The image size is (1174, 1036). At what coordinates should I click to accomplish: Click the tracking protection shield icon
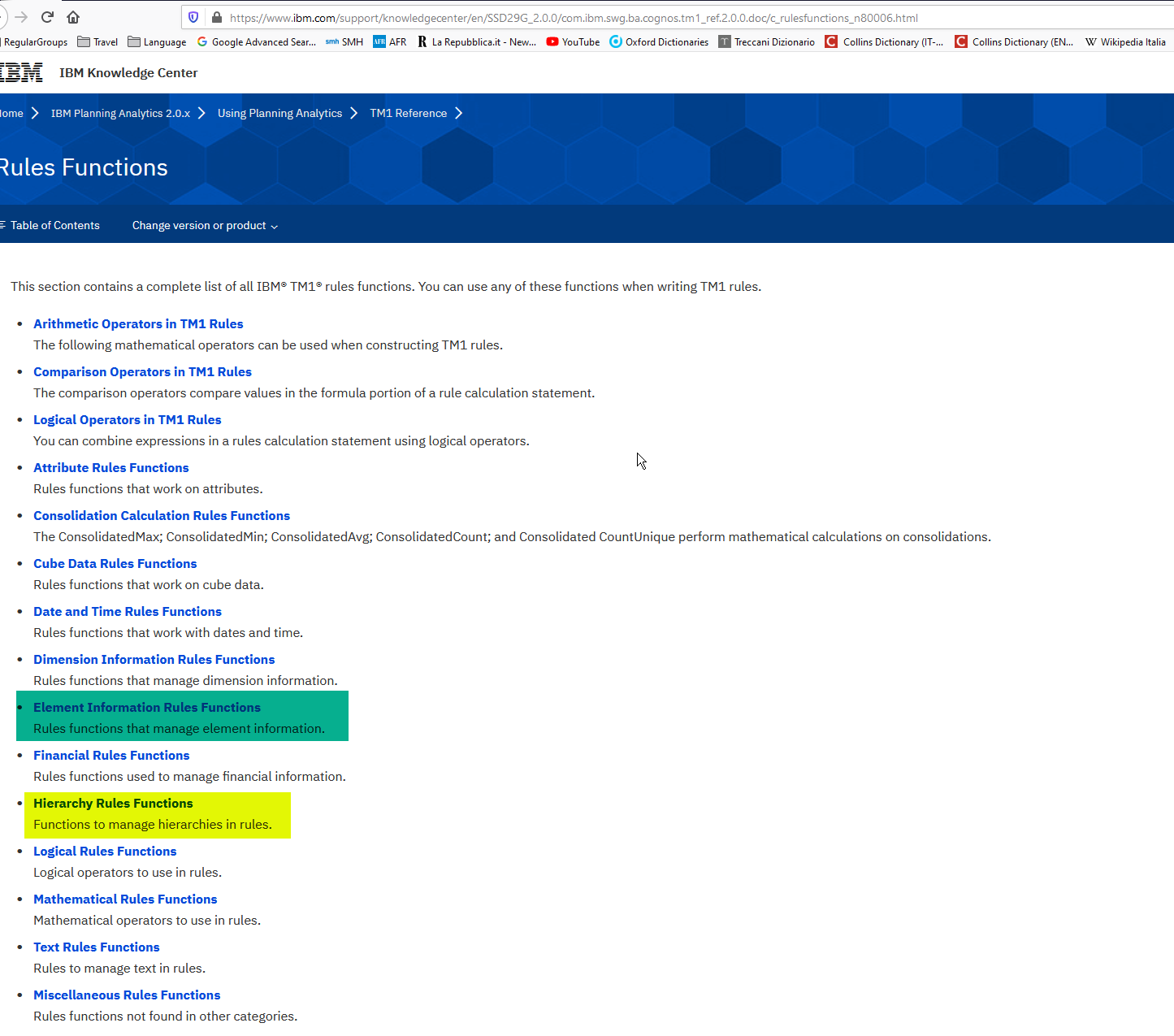[x=193, y=17]
